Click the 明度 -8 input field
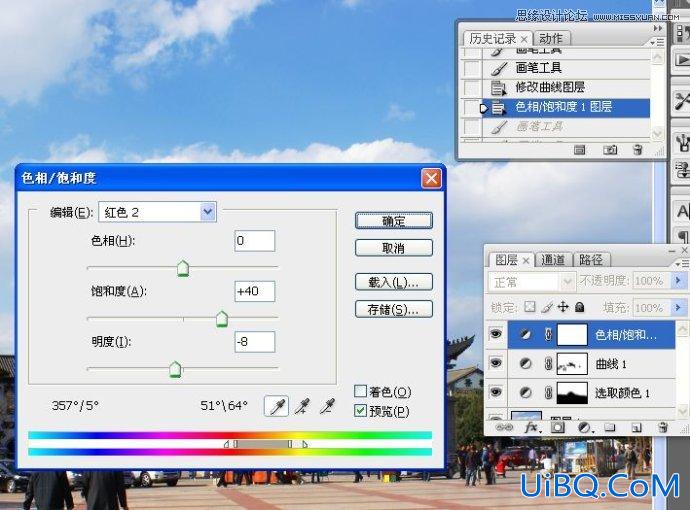Image resolution: width=690 pixels, height=510 pixels. tap(255, 342)
